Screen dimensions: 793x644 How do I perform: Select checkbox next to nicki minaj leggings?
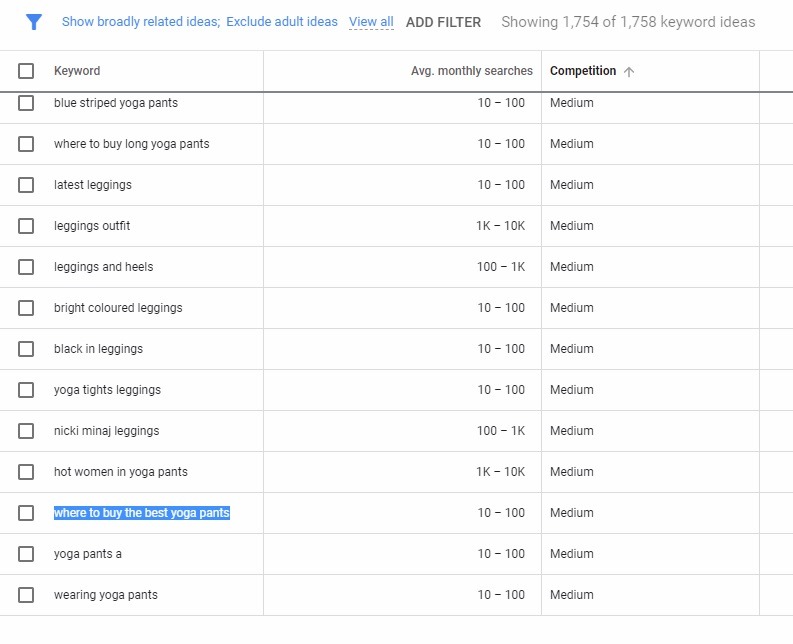26,431
